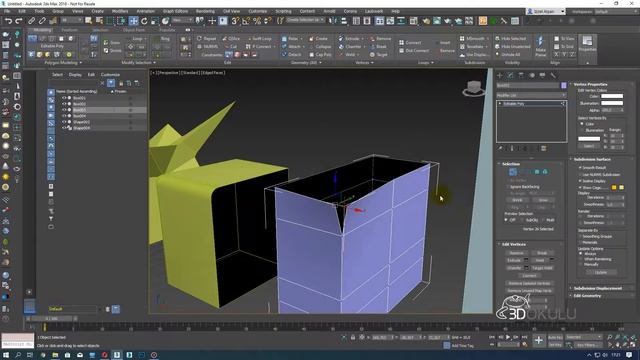
Task: Click the Unhide All button
Action: coord(508,54)
